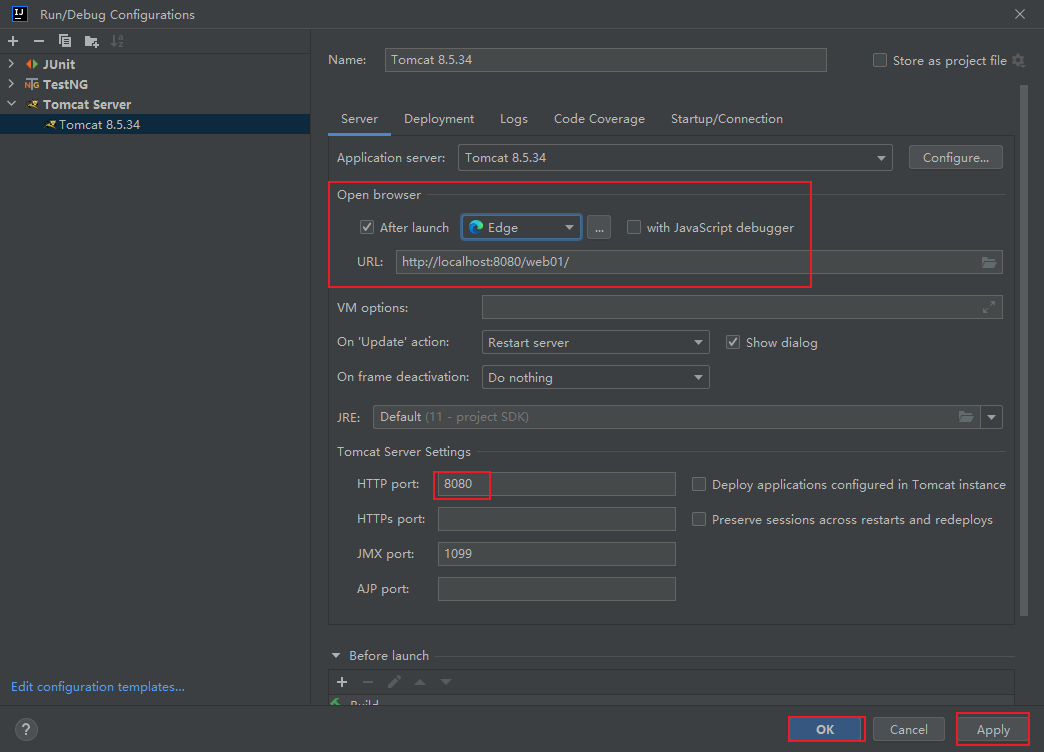Expand the VM options field

989,307
